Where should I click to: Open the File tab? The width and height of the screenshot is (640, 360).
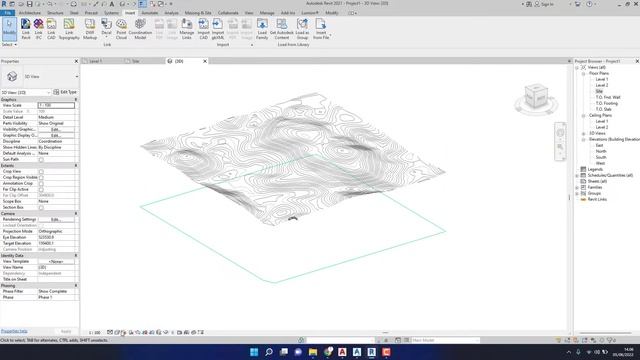pos(8,13)
